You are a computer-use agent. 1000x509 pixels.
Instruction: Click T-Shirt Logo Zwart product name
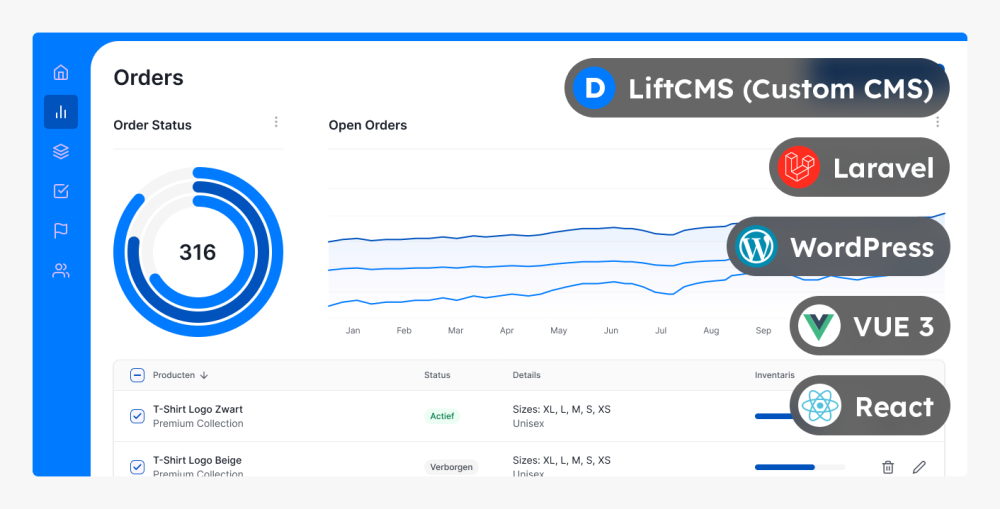198,409
